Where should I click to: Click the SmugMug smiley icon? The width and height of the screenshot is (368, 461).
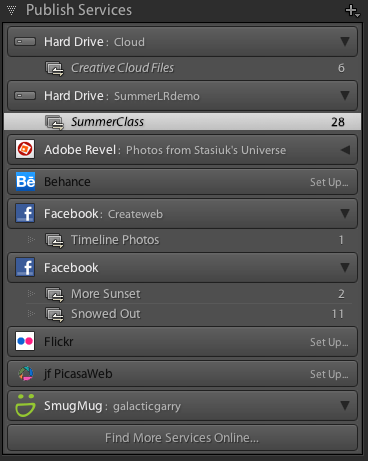pos(25,405)
